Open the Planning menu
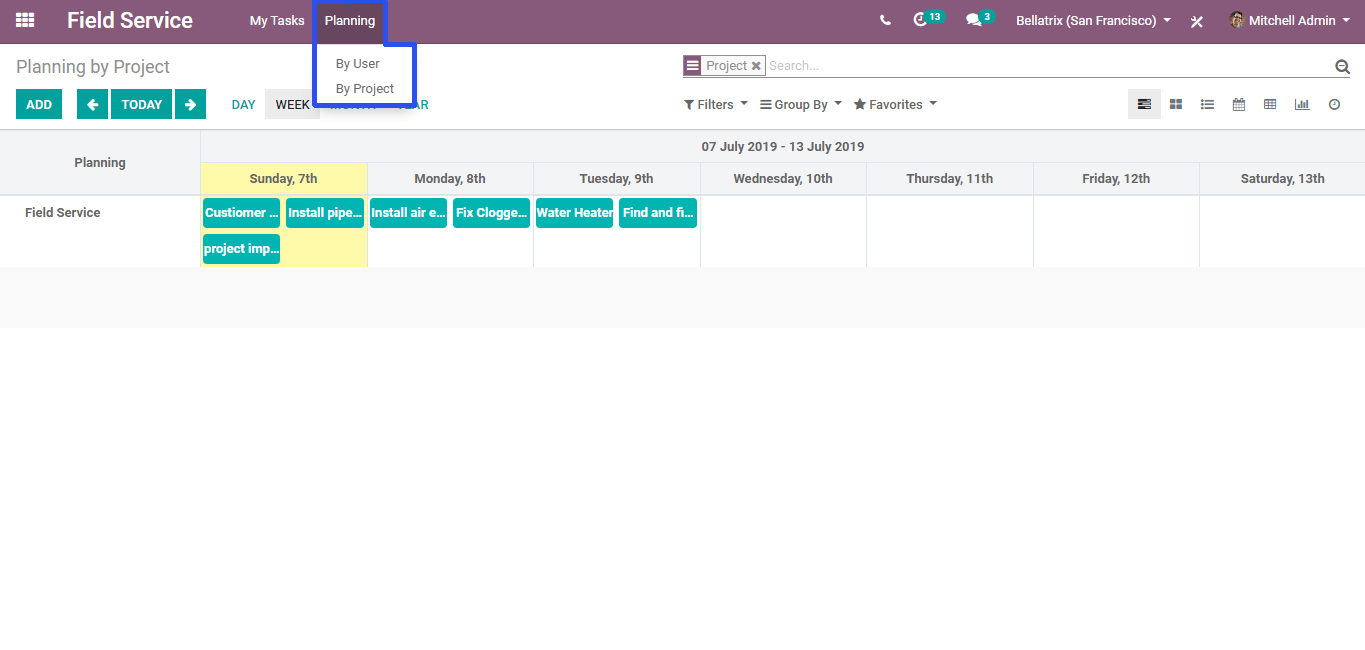1365x650 pixels. tap(350, 20)
